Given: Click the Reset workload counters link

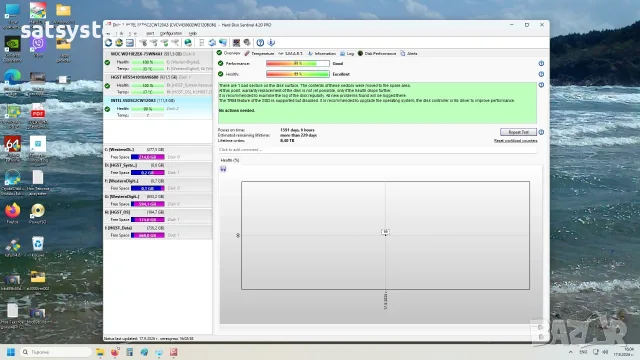Looking at the screenshot, I should click(516, 141).
